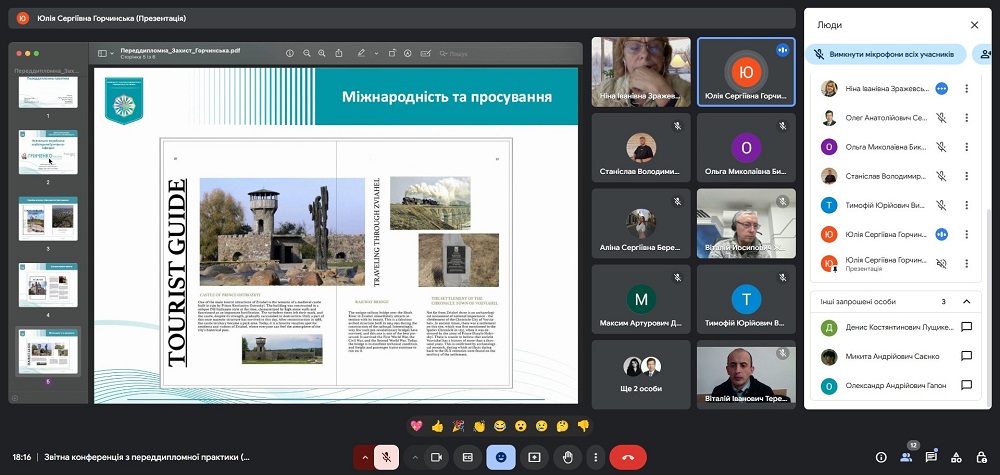Open meeting details info icon

881,457
